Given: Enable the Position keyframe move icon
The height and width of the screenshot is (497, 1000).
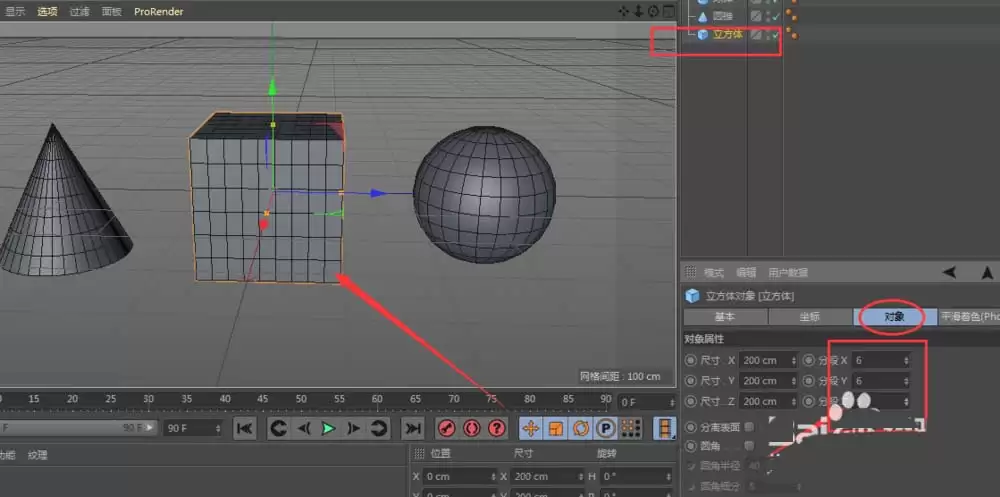Looking at the screenshot, I should coord(529,428).
